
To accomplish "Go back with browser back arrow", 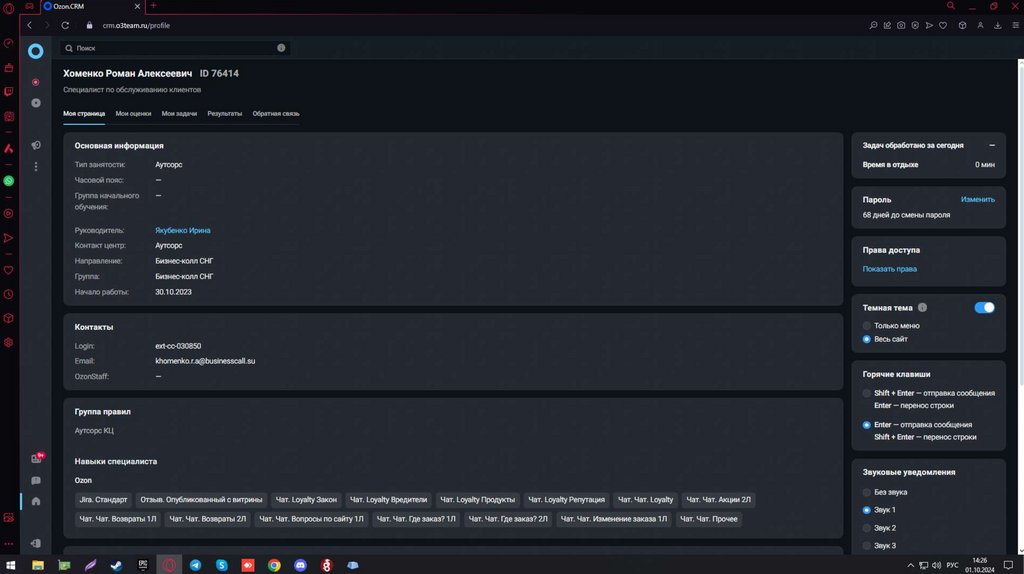I will pyautogui.click(x=29, y=25).
